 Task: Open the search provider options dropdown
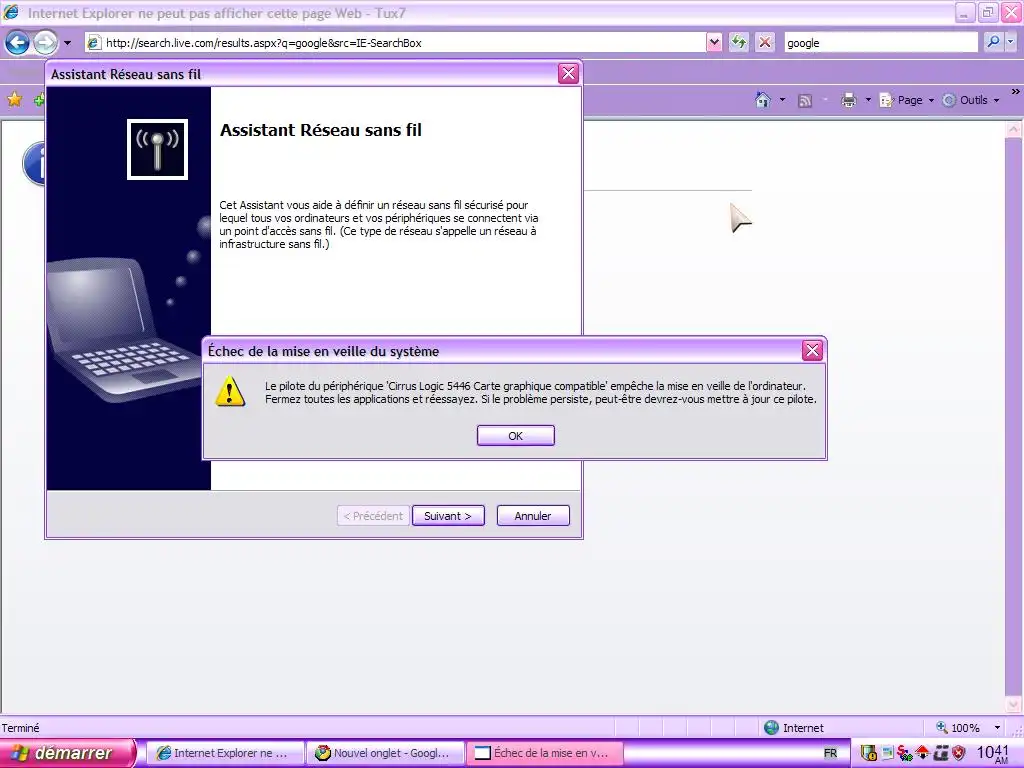tap(1011, 42)
